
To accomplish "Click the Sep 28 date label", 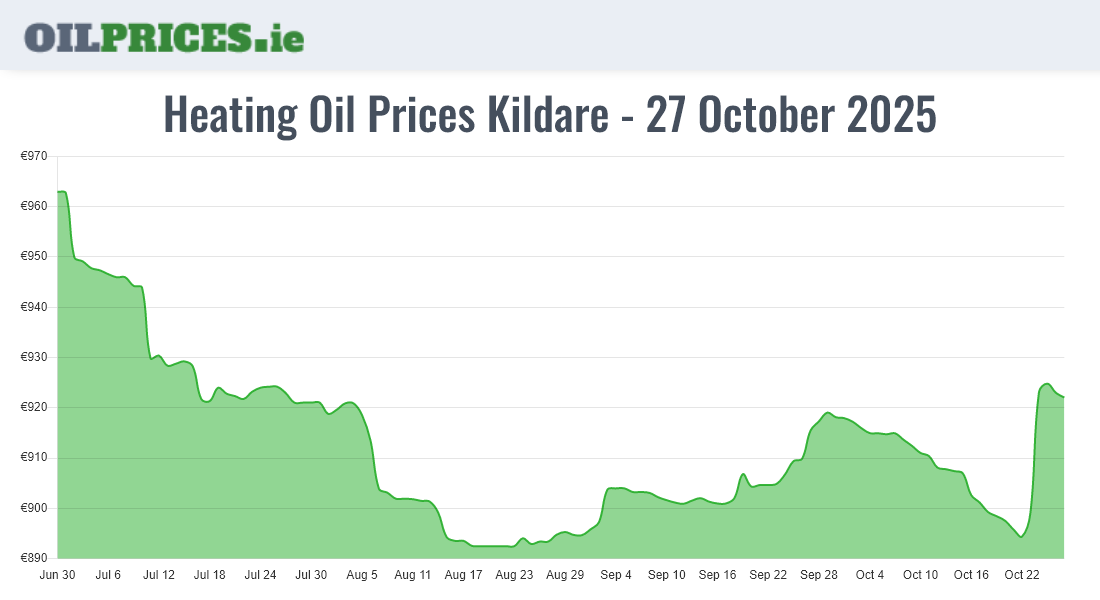I will 819,575.
